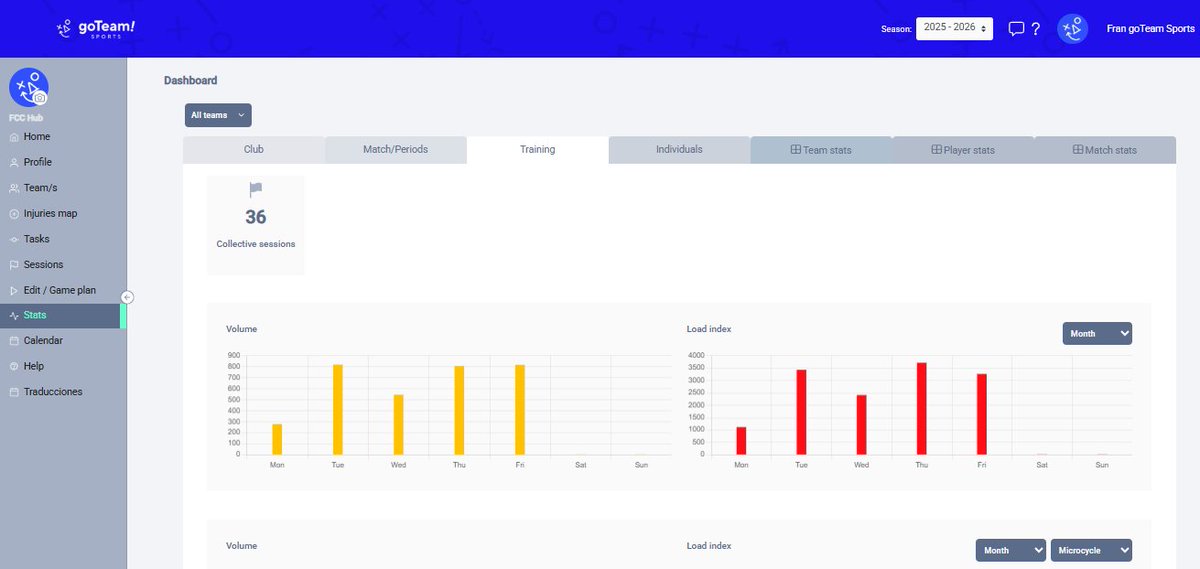Open the lower Month dropdown
1200x569 pixels.
click(1011, 551)
